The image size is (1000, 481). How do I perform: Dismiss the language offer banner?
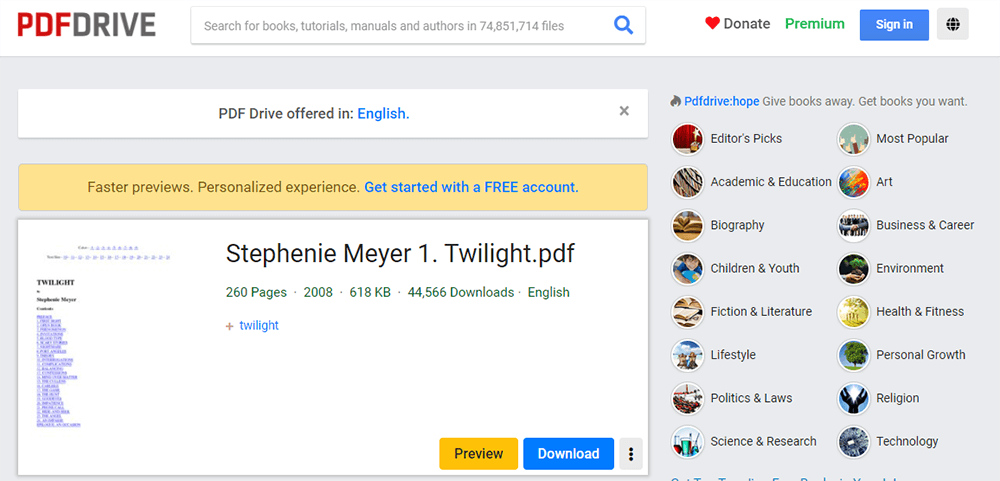[x=624, y=111]
